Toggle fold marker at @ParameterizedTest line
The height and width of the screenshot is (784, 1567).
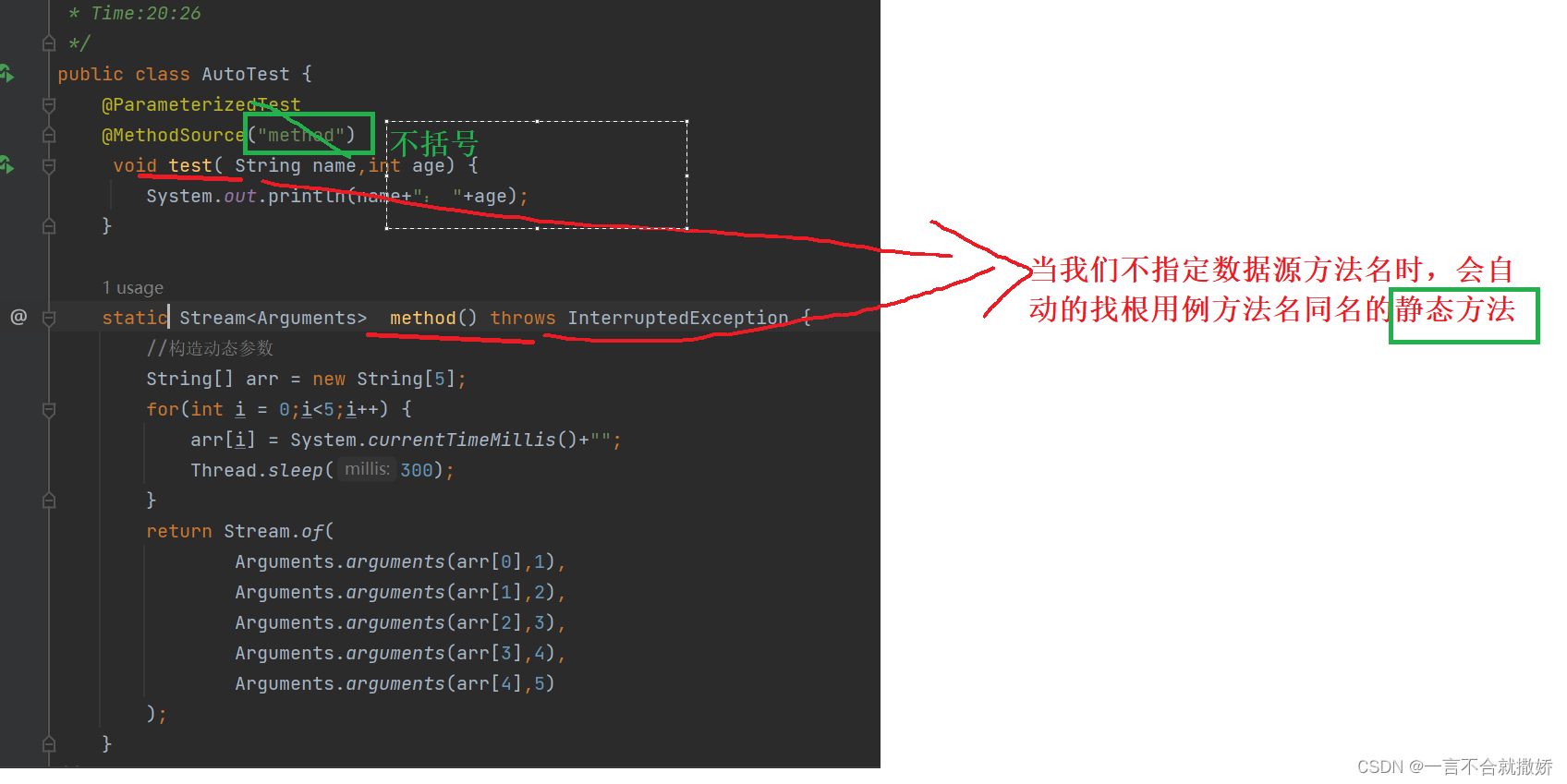pos(49,104)
